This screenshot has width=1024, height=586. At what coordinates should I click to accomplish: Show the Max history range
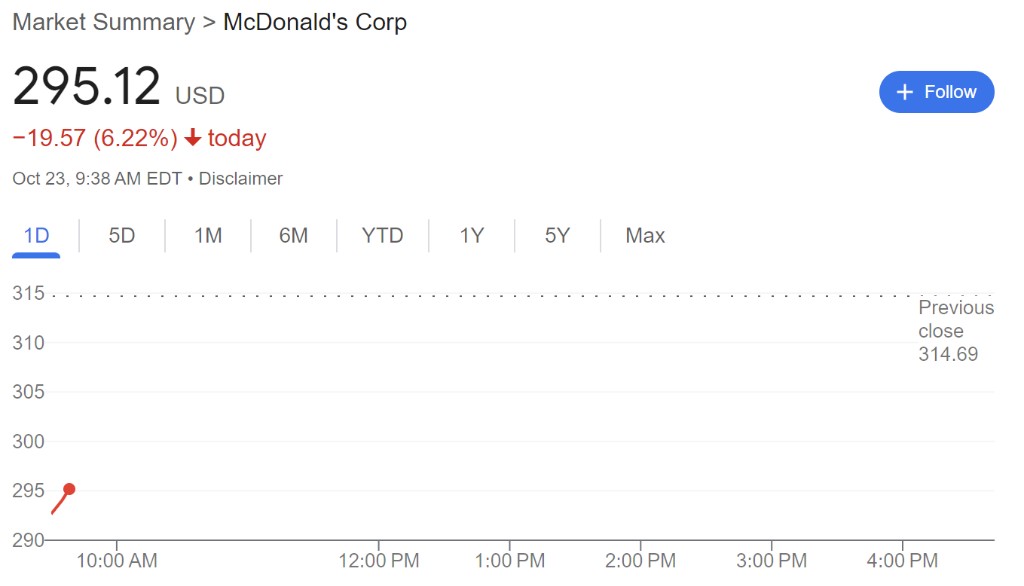coord(645,236)
